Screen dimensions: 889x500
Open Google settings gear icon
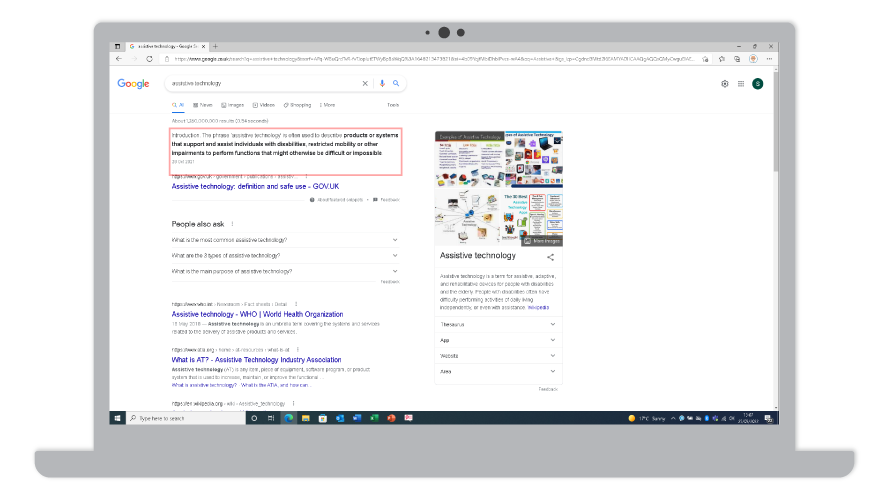point(725,84)
